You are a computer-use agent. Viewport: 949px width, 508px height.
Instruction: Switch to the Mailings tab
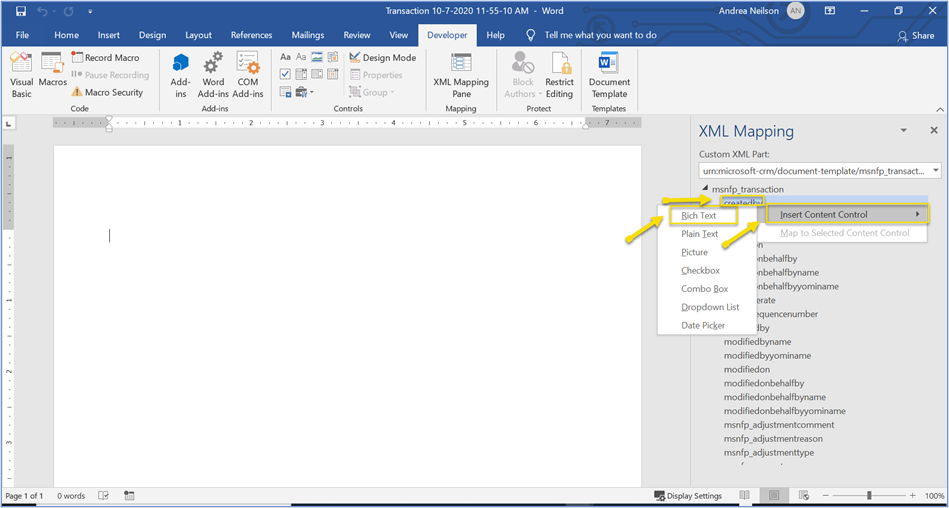pos(307,35)
